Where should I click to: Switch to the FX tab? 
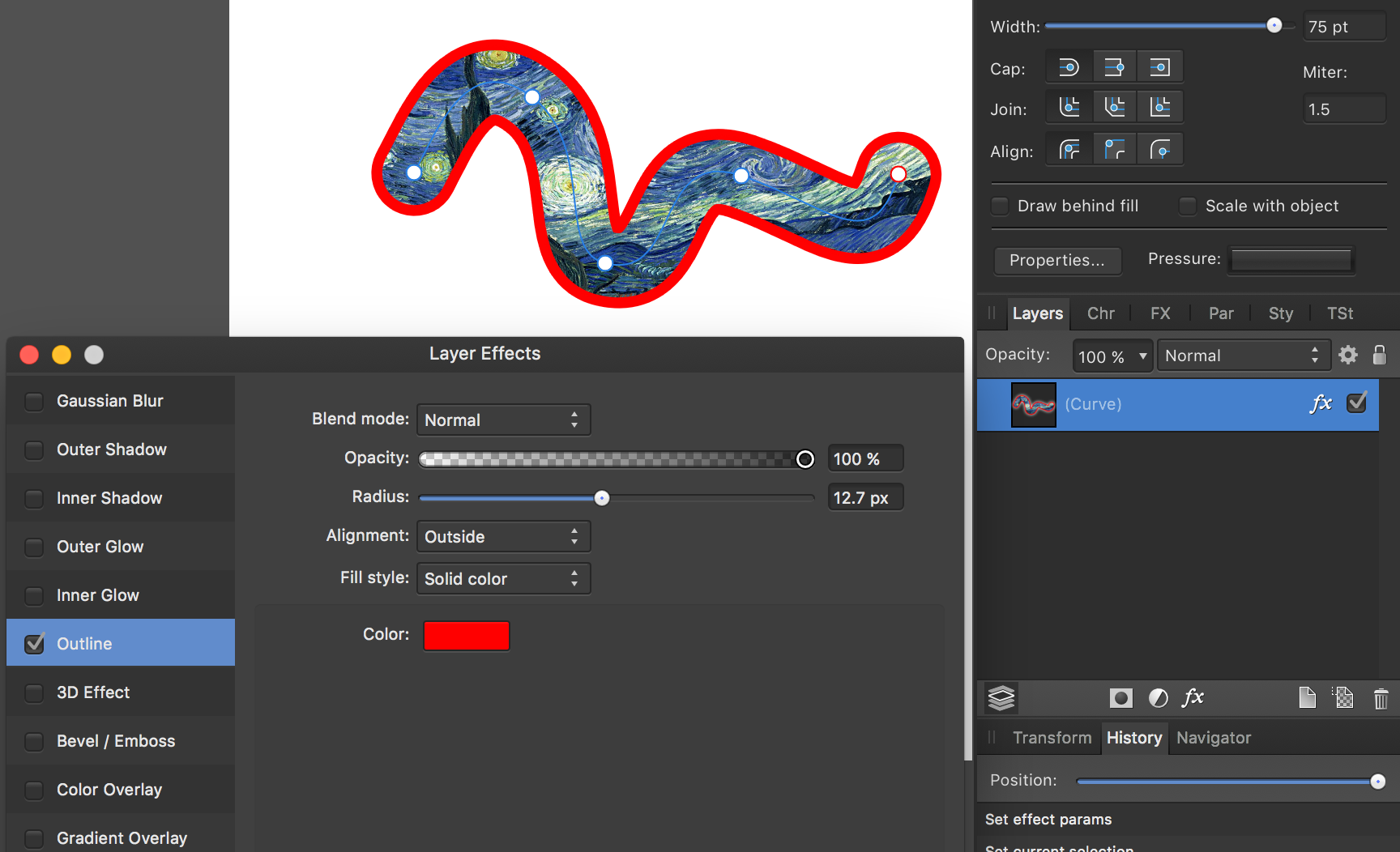[x=1160, y=313]
